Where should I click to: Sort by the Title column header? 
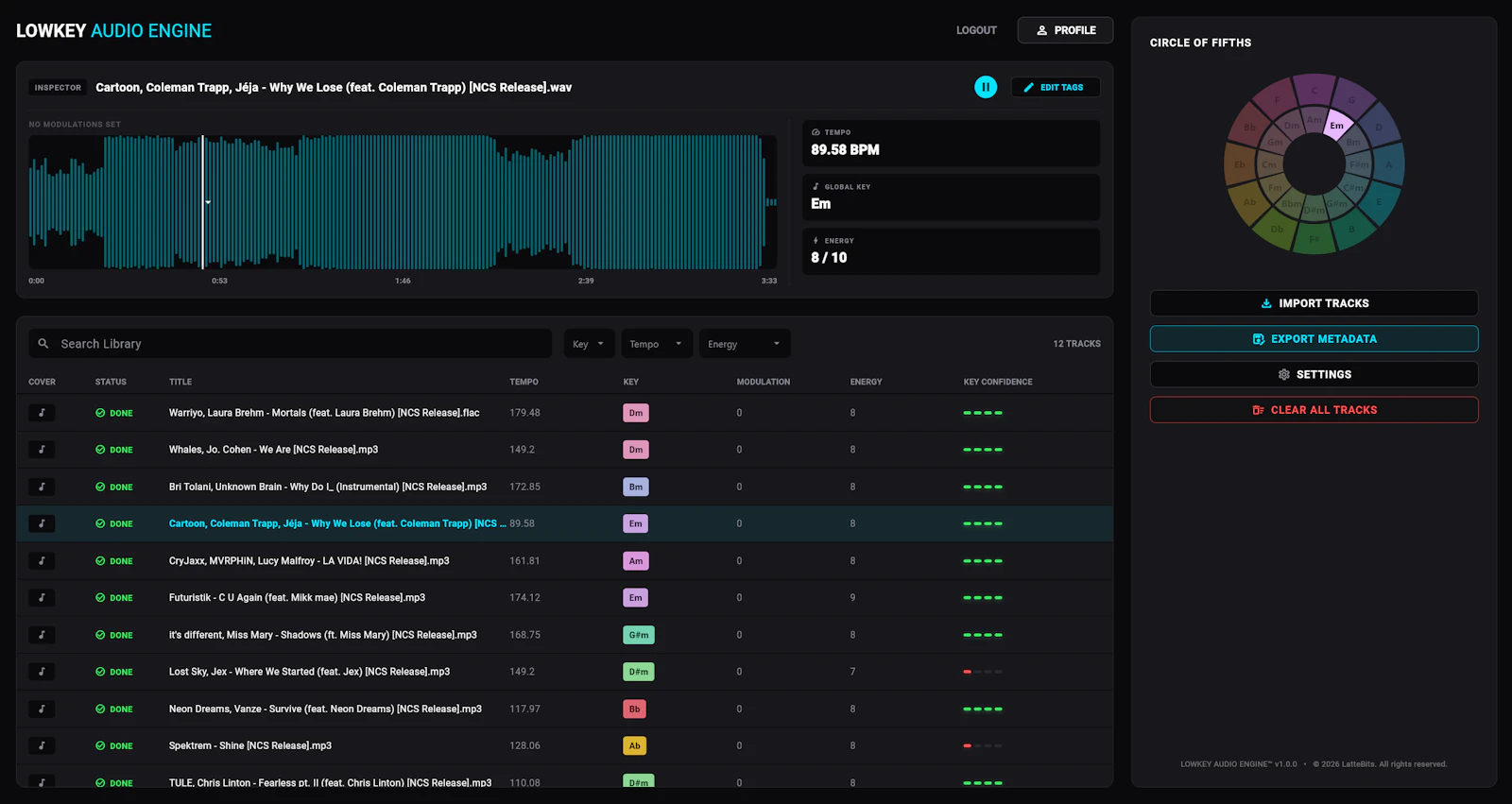coord(180,382)
